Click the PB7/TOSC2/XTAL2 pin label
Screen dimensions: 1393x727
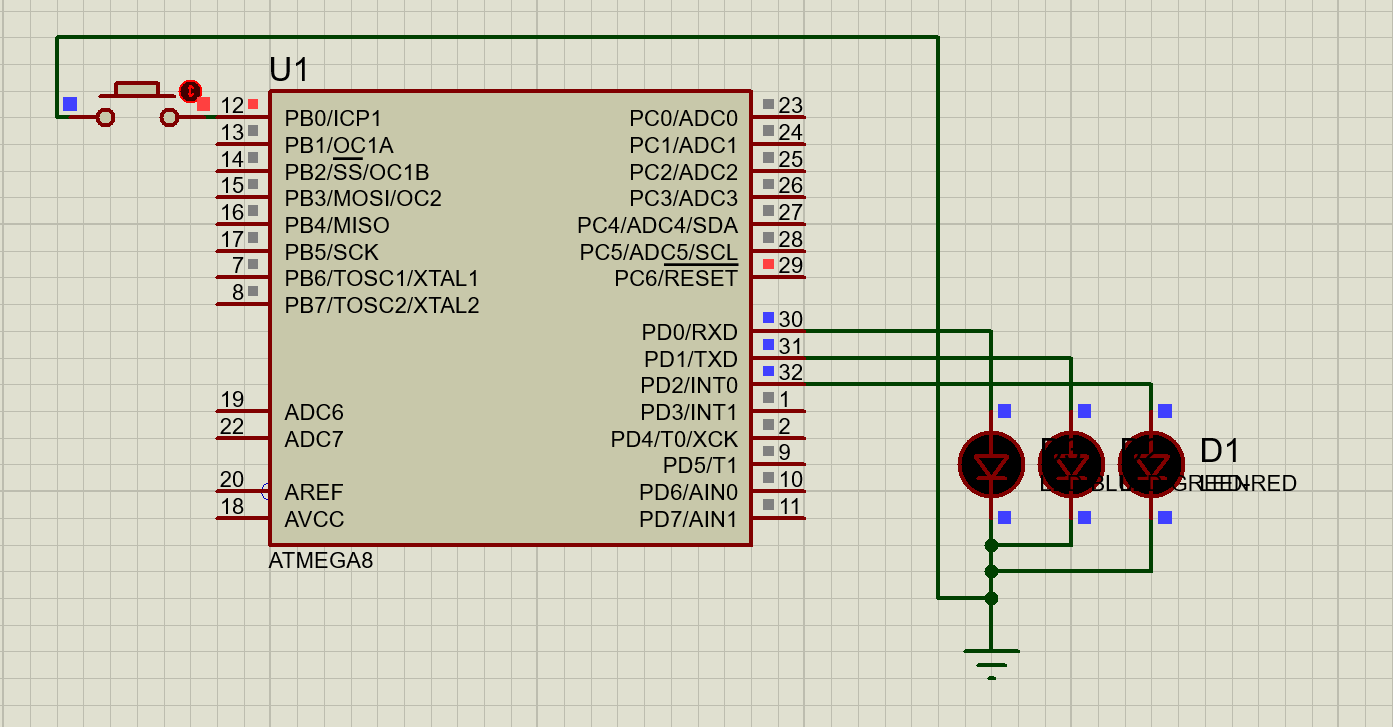point(382,305)
